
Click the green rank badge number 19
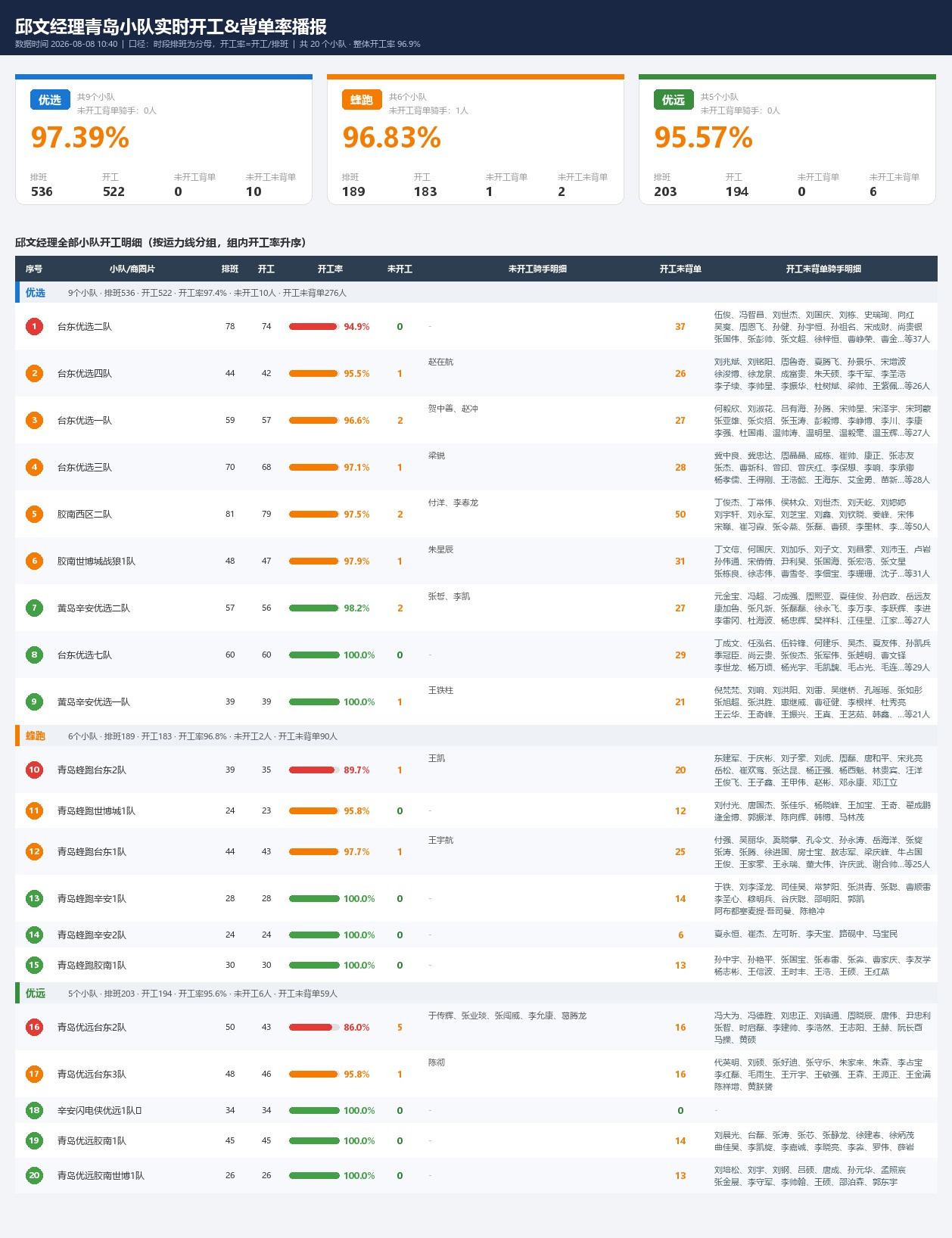coord(34,1140)
